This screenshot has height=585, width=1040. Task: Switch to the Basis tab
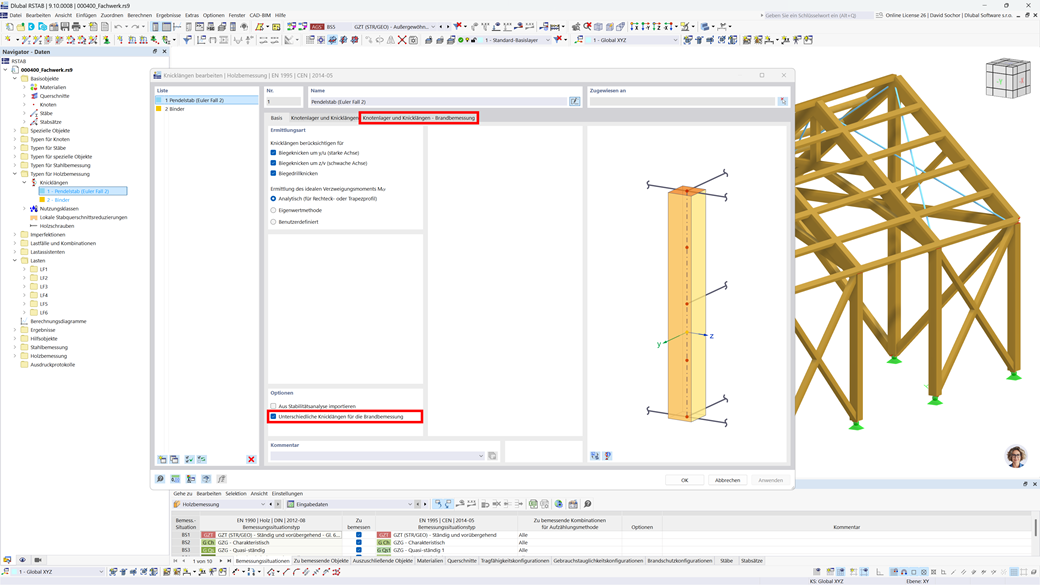(277, 118)
